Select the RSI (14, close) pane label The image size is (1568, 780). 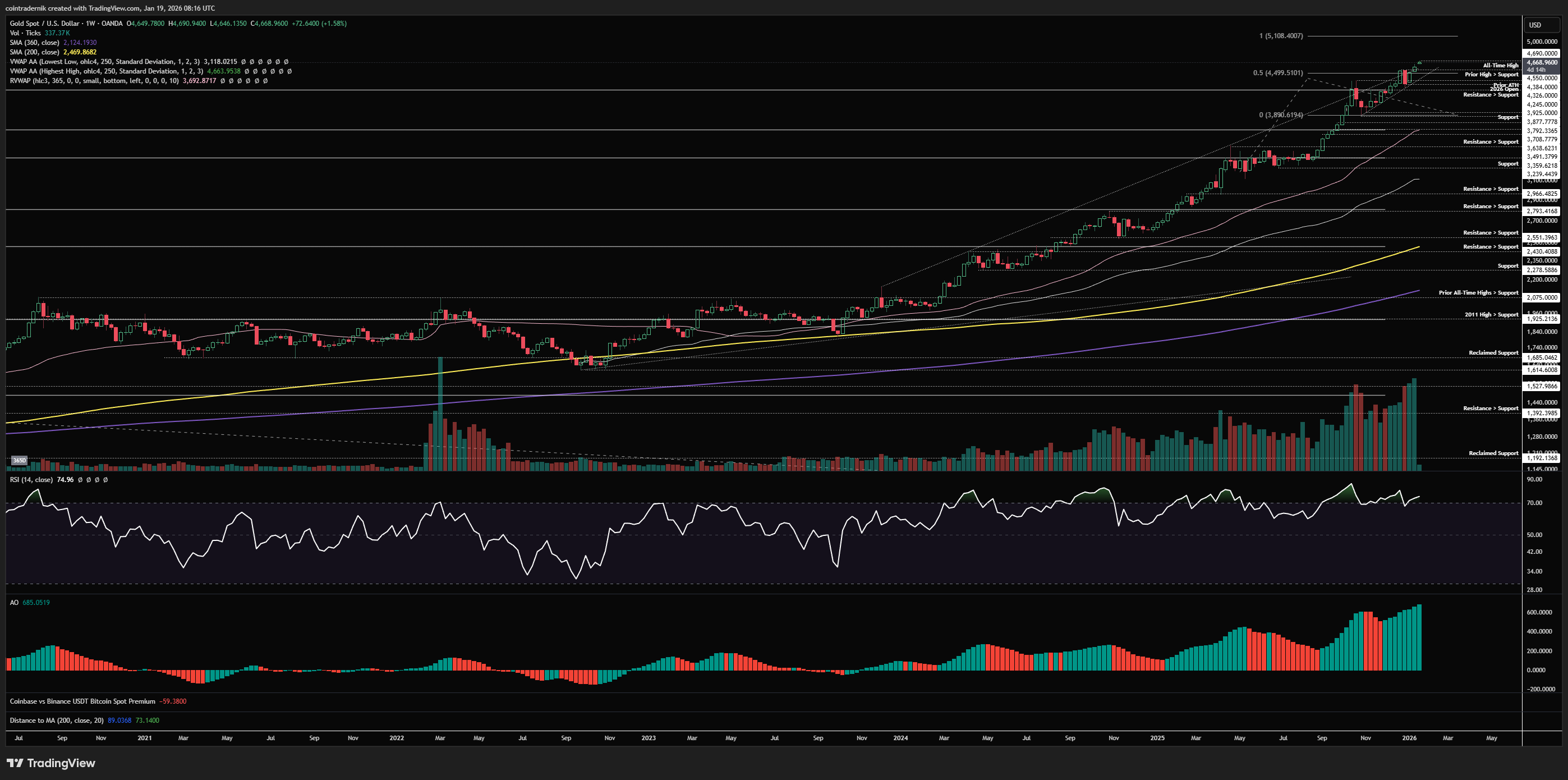point(31,480)
